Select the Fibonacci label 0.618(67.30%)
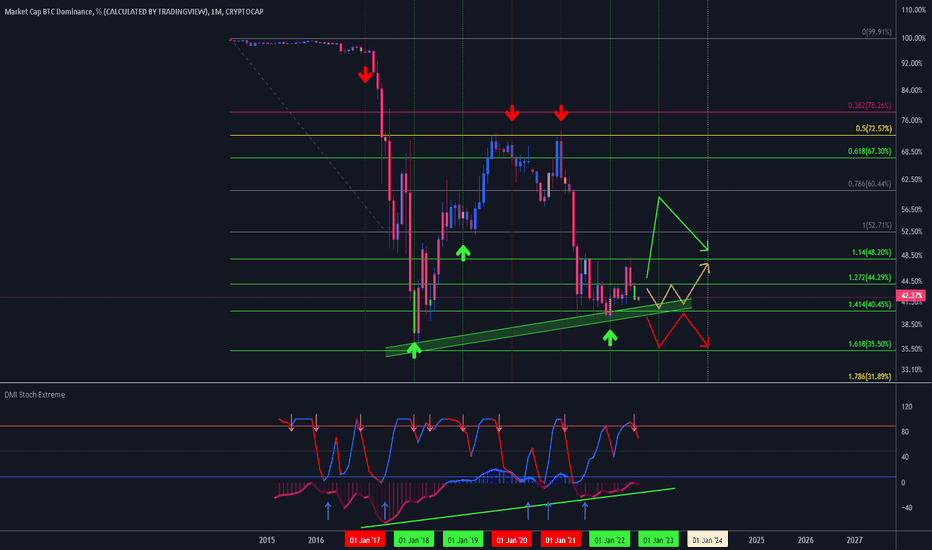932x550 pixels. [x=870, y=152]
